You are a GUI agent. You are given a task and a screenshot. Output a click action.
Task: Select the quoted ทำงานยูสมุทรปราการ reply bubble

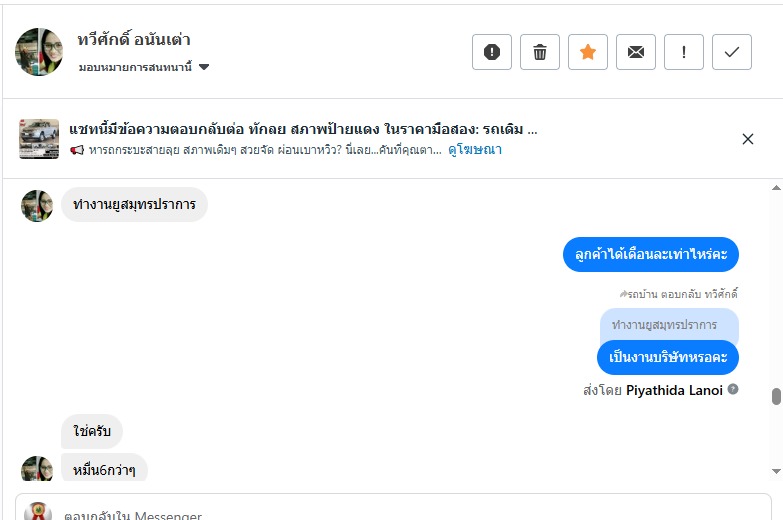pos(664,325)
